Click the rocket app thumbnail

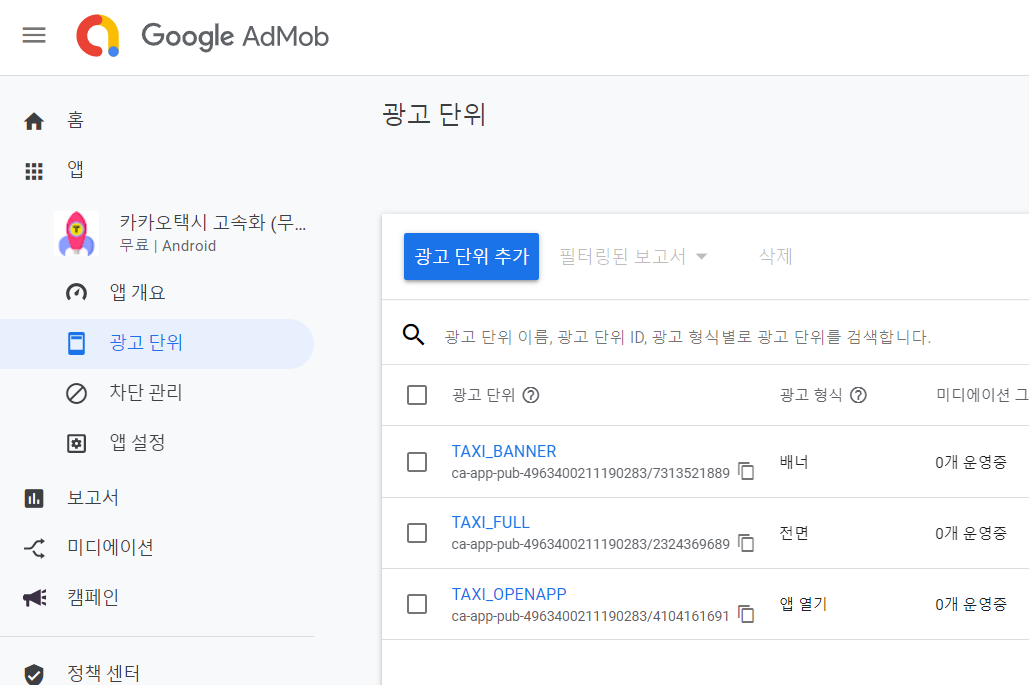click(x=77, y=234)
